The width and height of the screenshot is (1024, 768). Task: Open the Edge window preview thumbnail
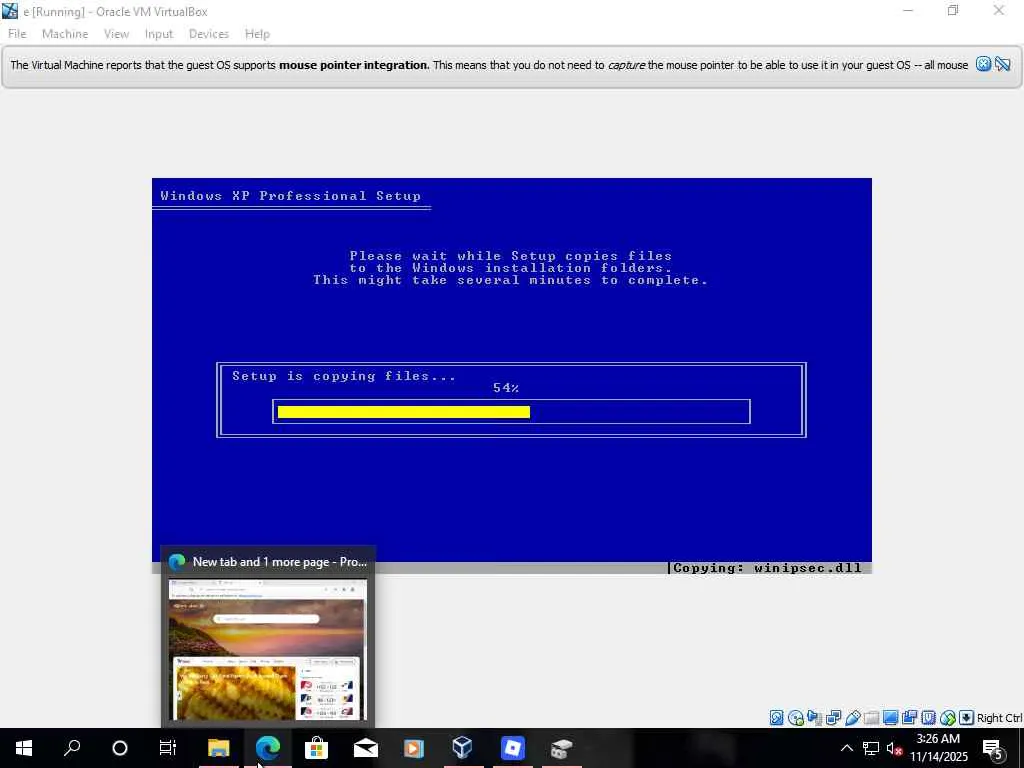tap(268, 650)
